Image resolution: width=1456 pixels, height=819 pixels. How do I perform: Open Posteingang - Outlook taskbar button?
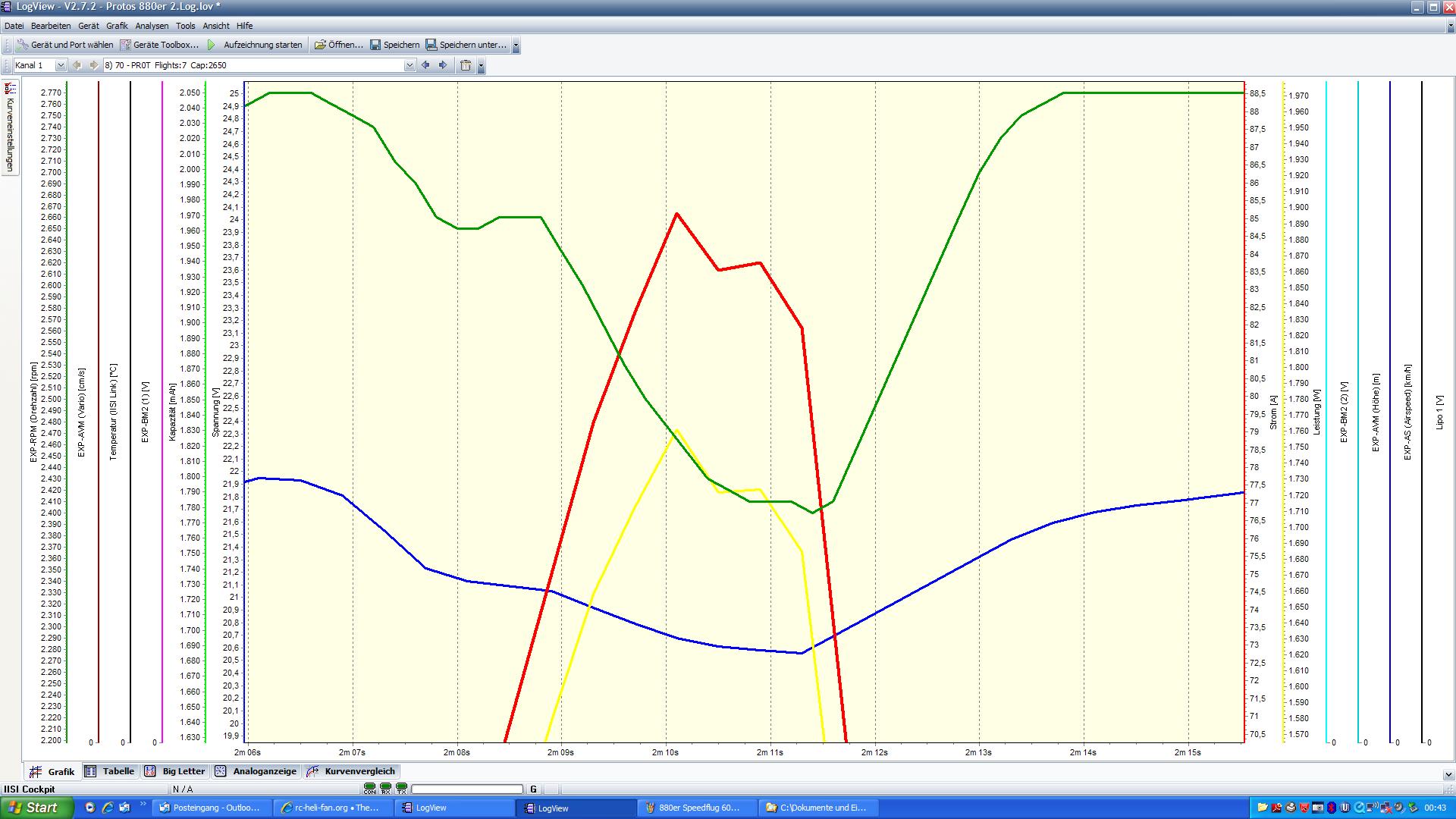(x=212, y=808)
